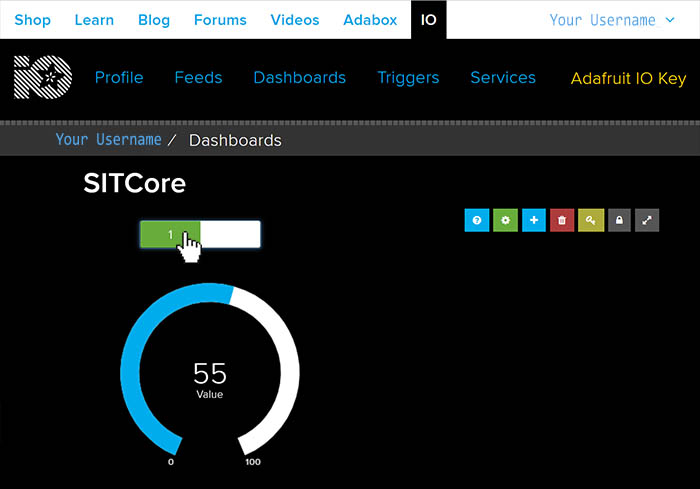Enter fullscreen with the expand arrows icon
The height and width of the screenshot is (489, 700).
(647, 220)
